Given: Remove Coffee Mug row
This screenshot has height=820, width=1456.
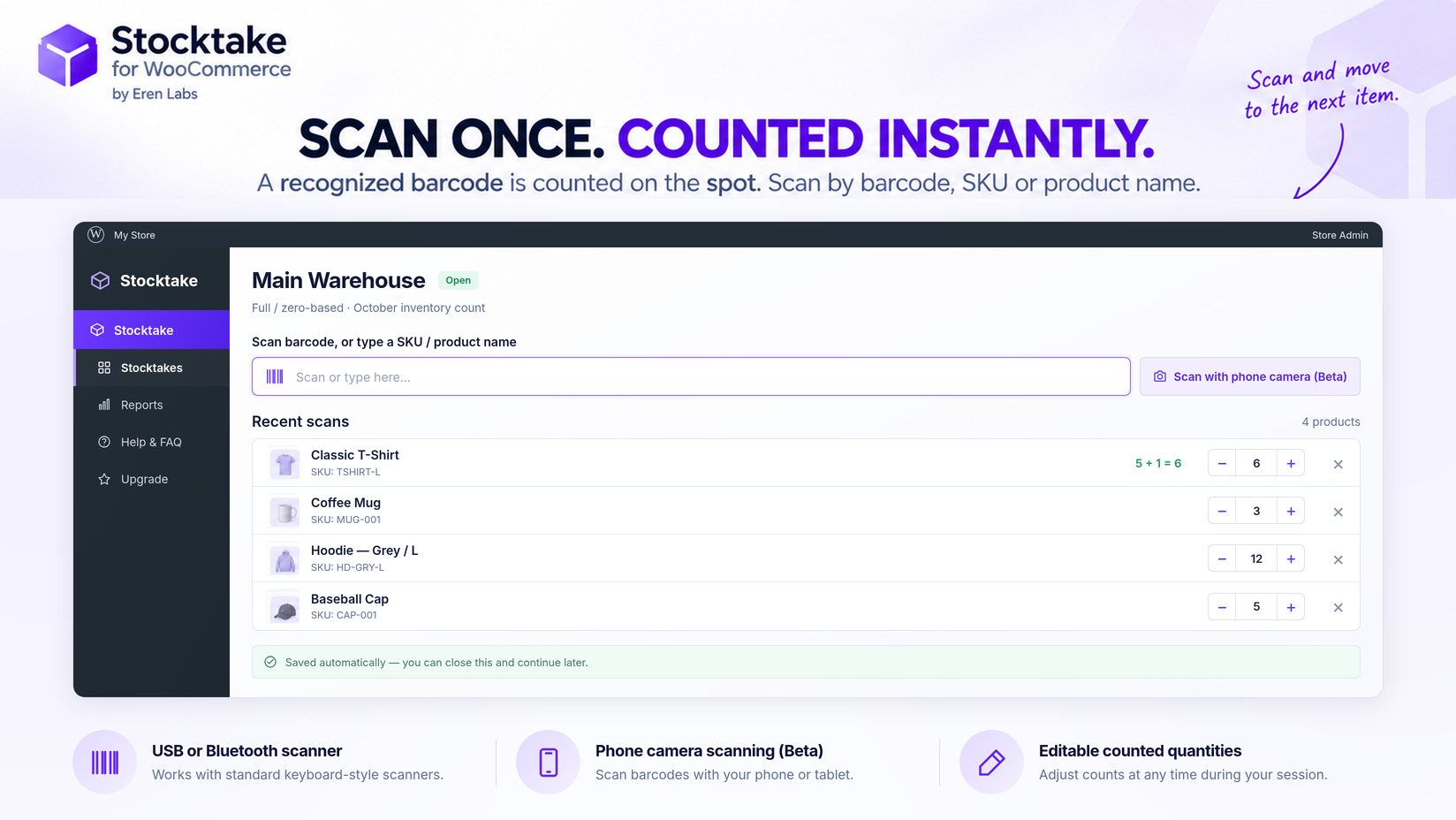Looking at the screenshot, I should tap(1338, 512).
